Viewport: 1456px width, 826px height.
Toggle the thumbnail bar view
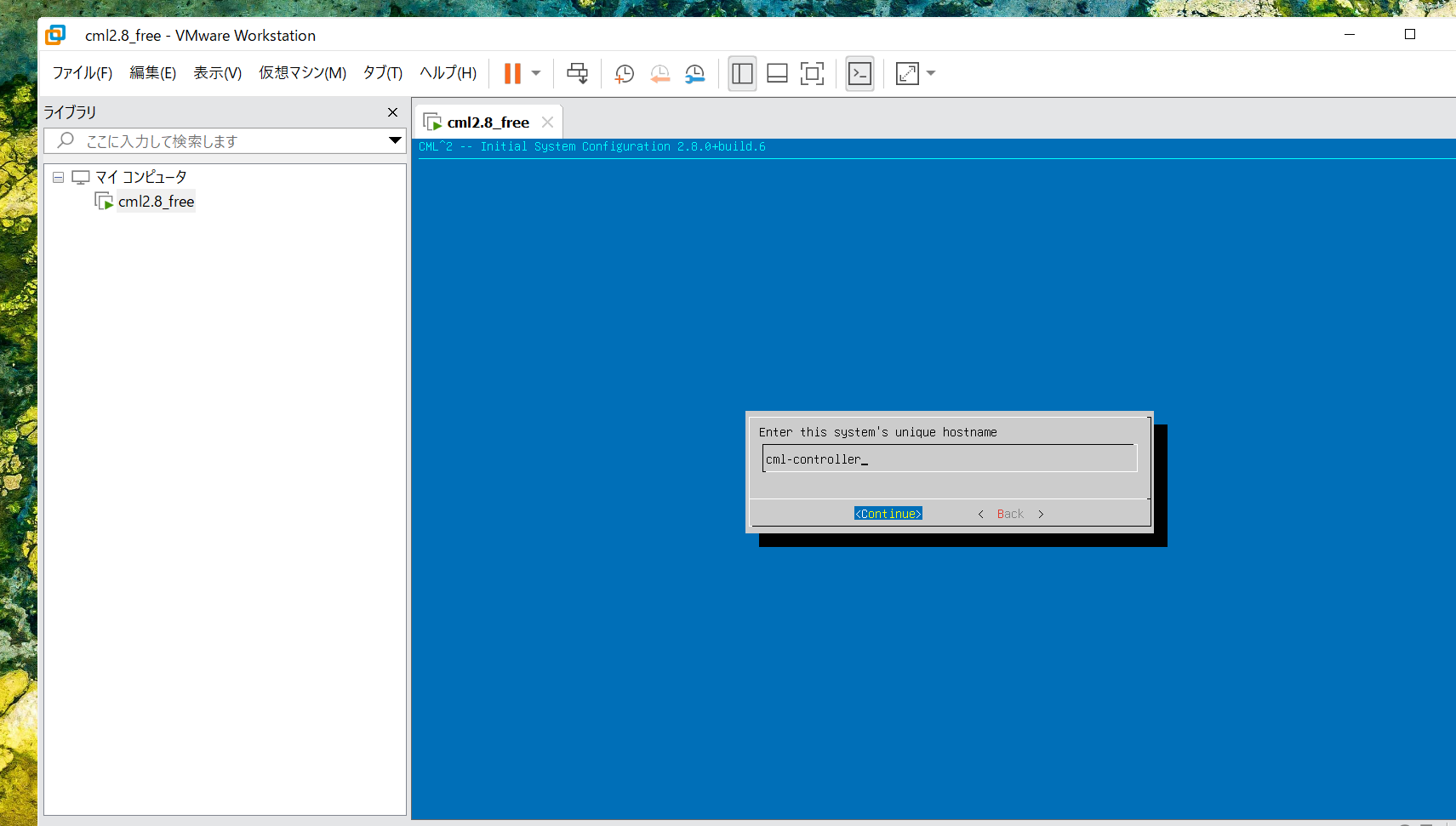tap(777, 73)
